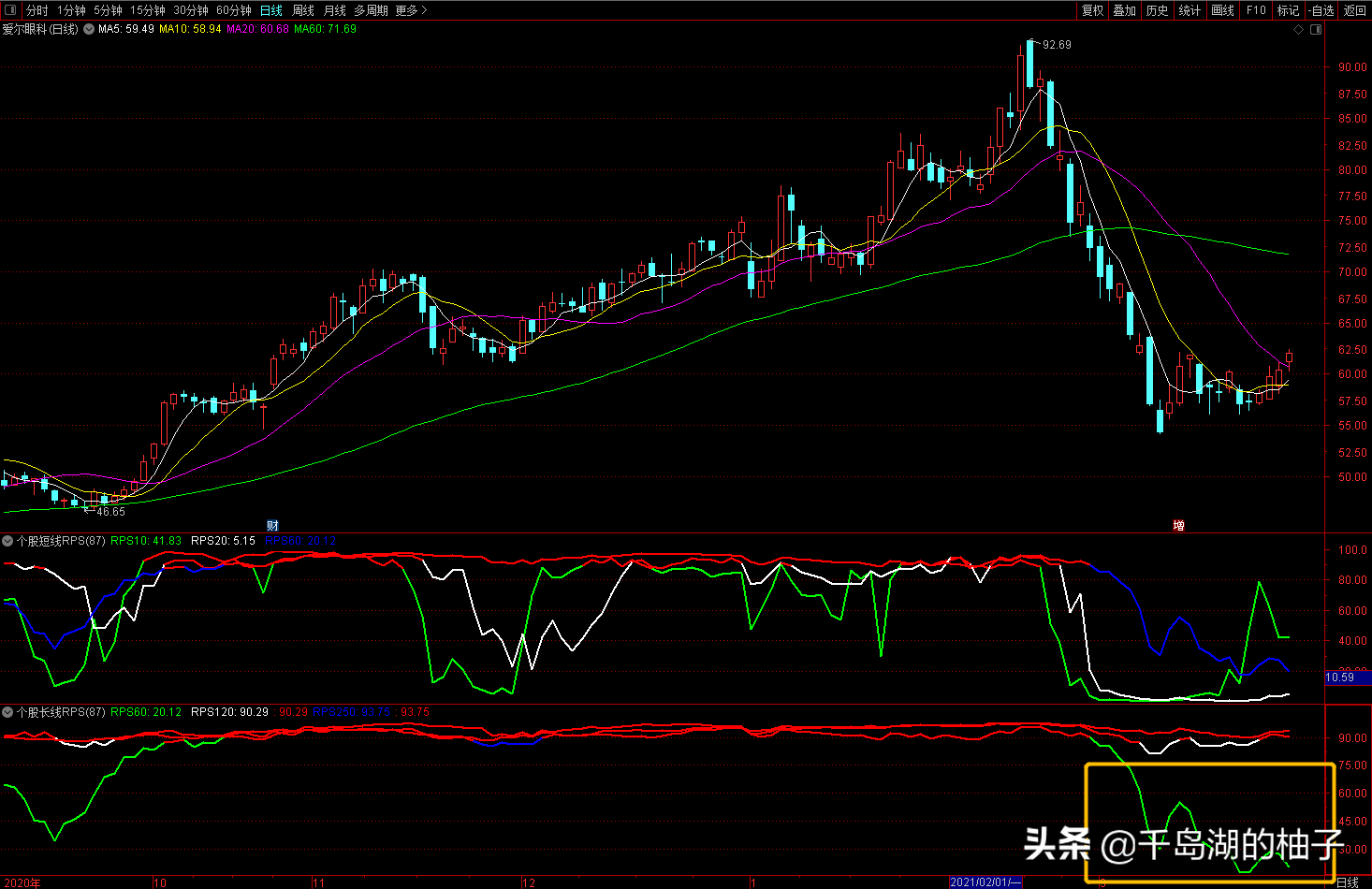
Task: Click the MA60: 71.69 label
Action: coord(325,29)
